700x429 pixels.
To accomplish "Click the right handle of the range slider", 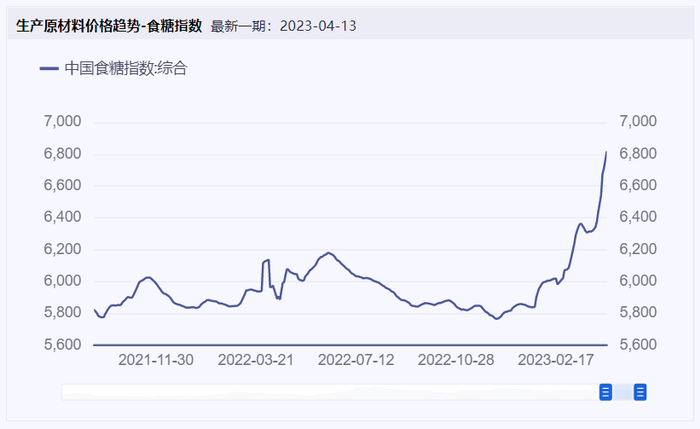I will pyautogui.click(x=640, y=392).
